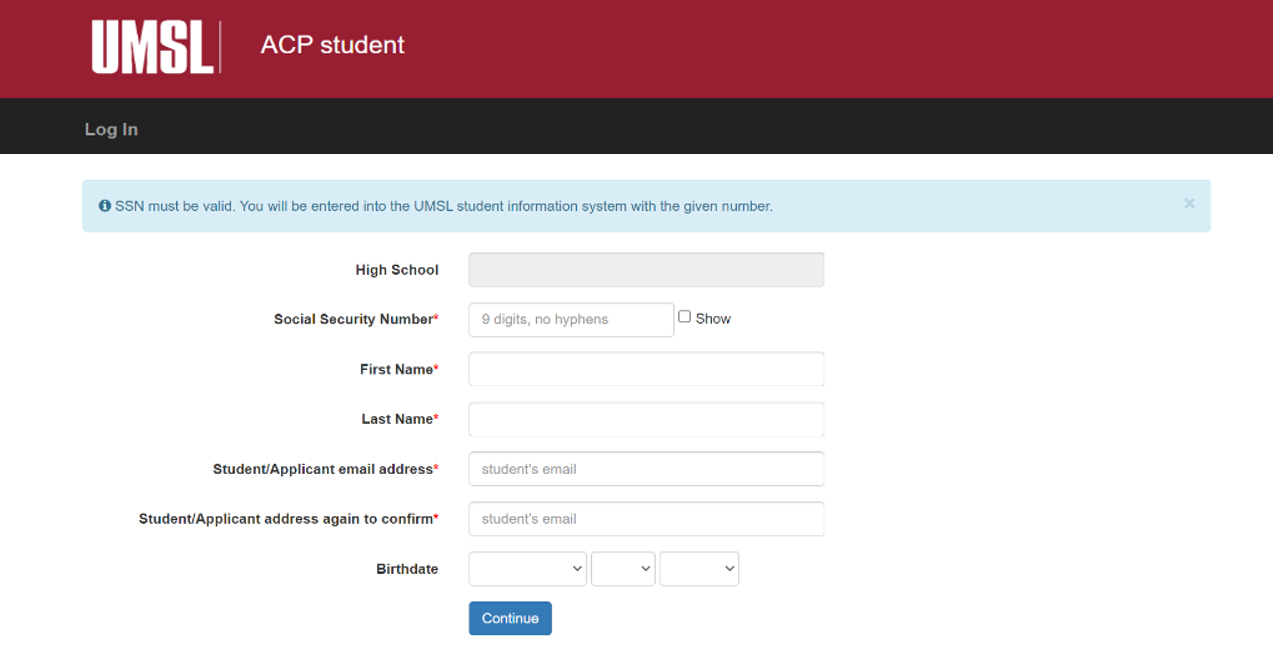The image size is (1273, 666).
Task: Open the Birthdate month dropdown
Action: click(x=527, y=568)
